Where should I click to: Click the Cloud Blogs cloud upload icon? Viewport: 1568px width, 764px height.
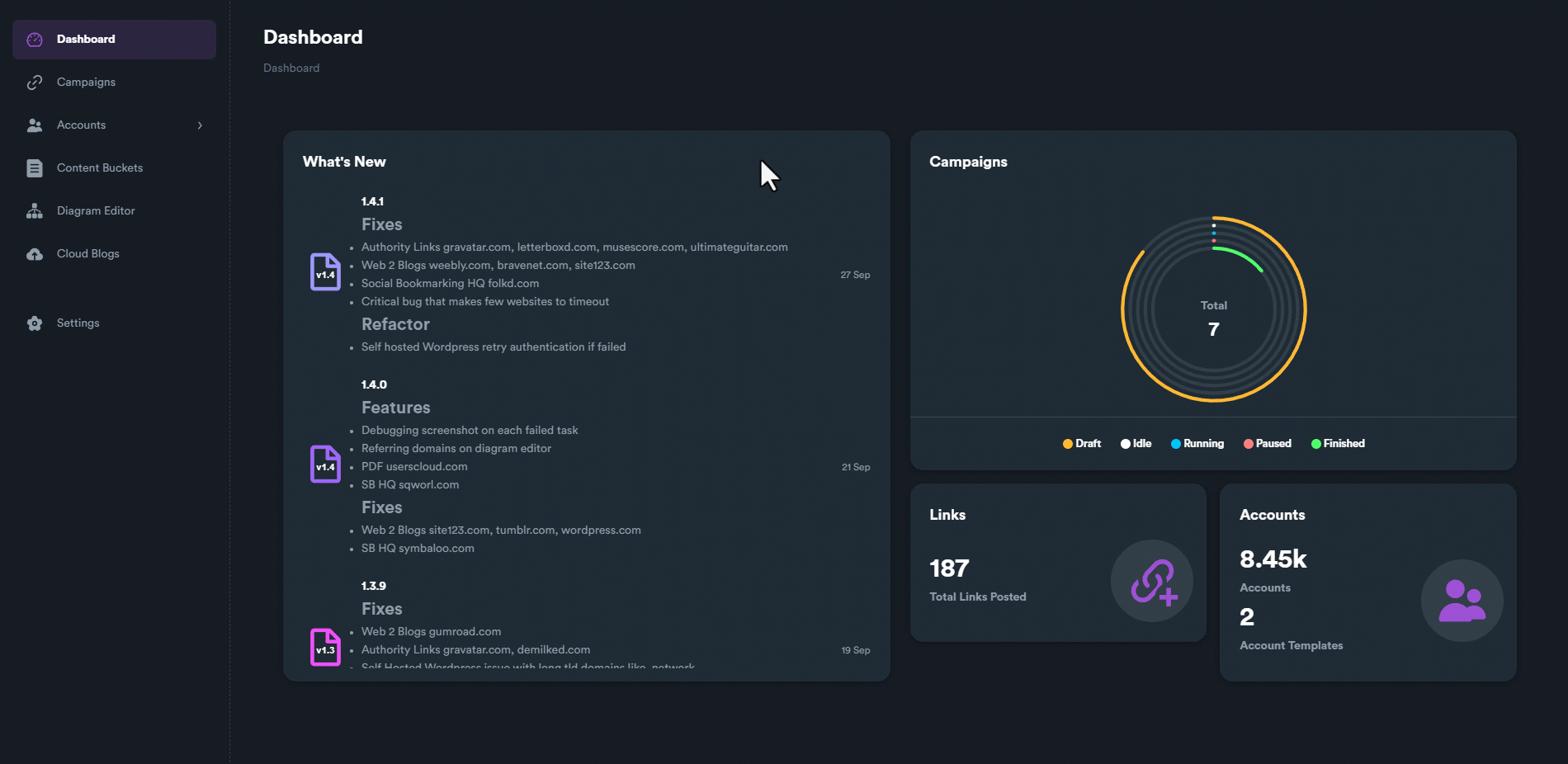tap(35, 254)
